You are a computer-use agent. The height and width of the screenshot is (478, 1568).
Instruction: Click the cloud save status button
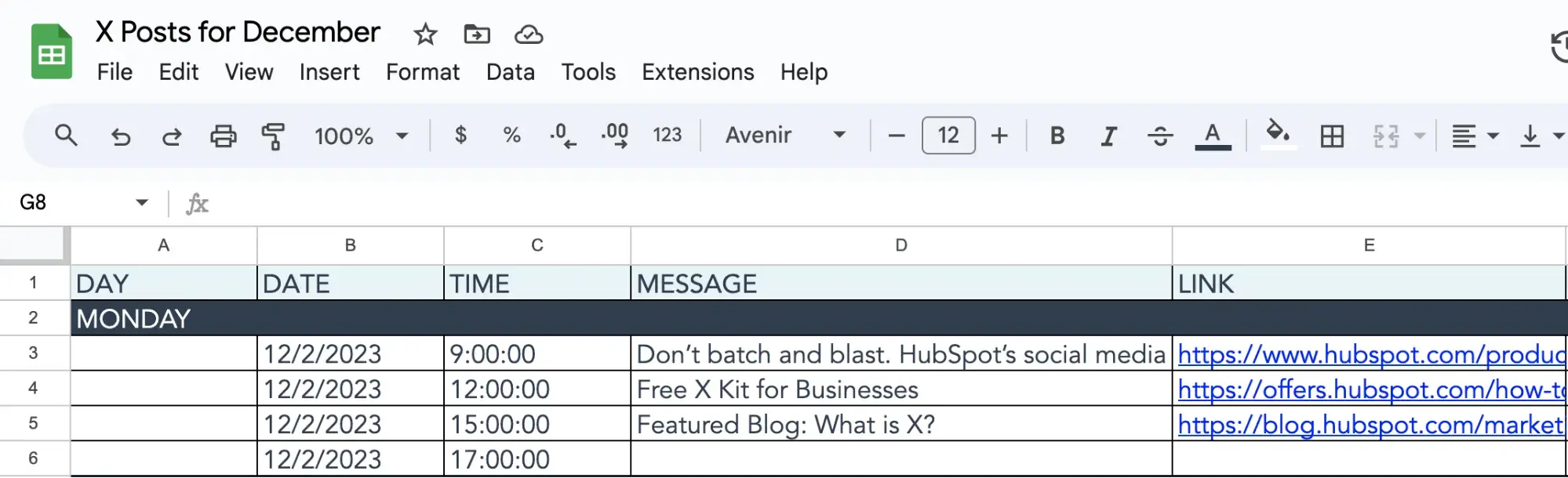(x=528, y=34)
